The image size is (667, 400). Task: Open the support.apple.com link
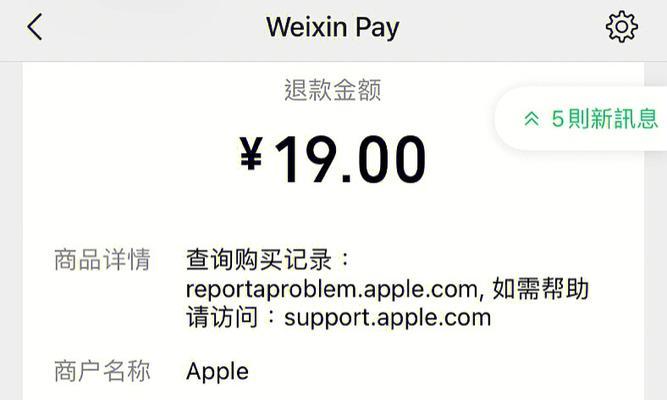pos(388,318)
